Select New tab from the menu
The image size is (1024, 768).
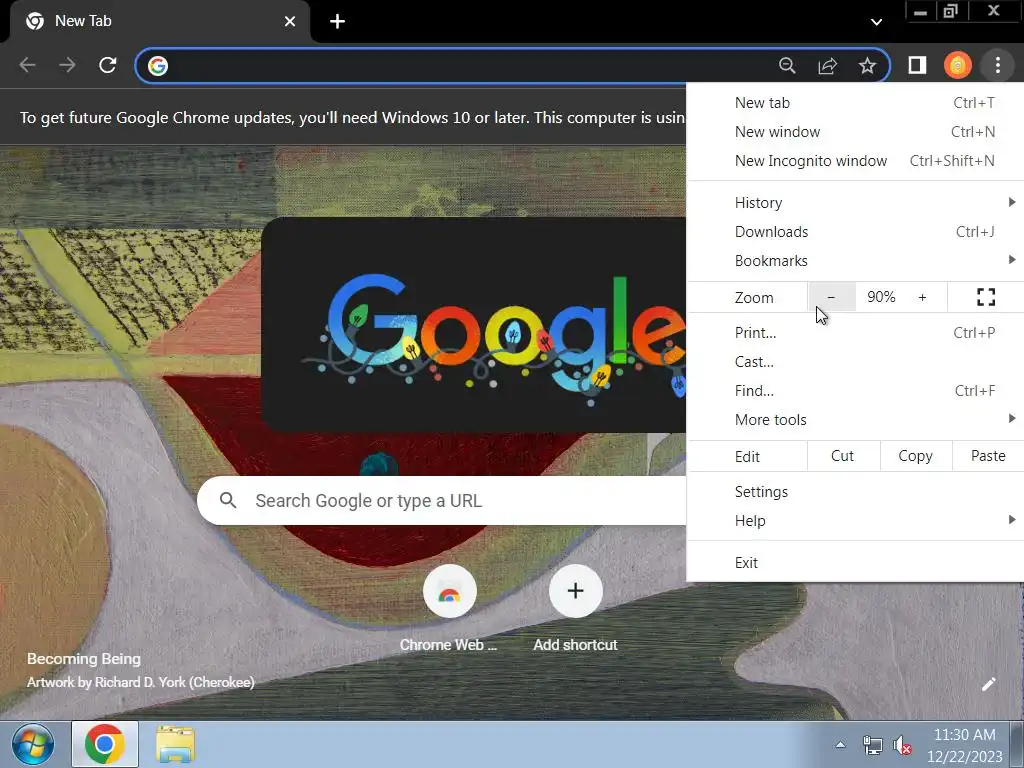[x=856, y=103]
